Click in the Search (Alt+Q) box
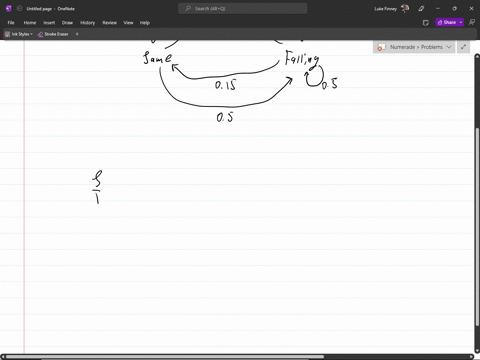This screenshot has height=360, width=480. point(243,9)
